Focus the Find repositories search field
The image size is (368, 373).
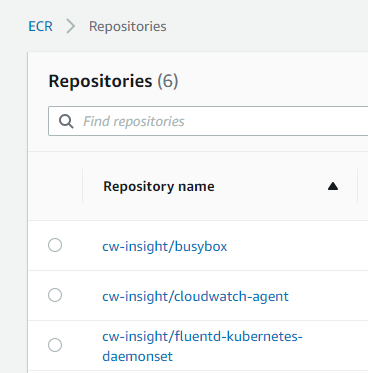point(208,121)
